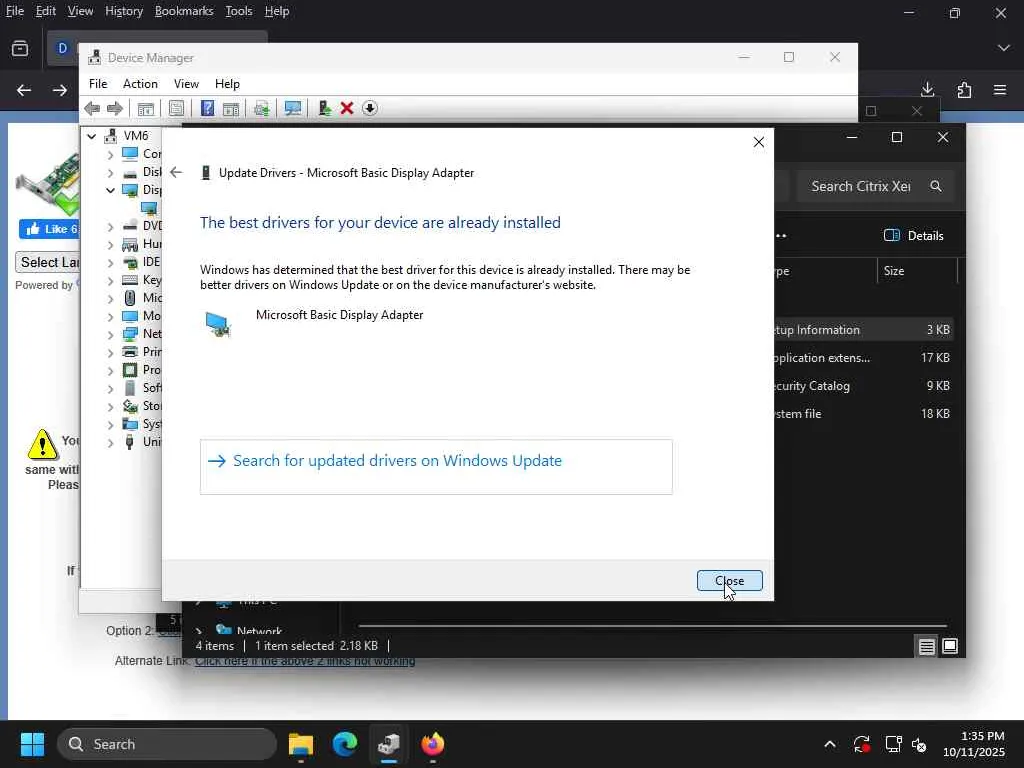Search for updated drivers on Windows Update
The width and height of the screenshot is (1024, 768).
point(436,466)
